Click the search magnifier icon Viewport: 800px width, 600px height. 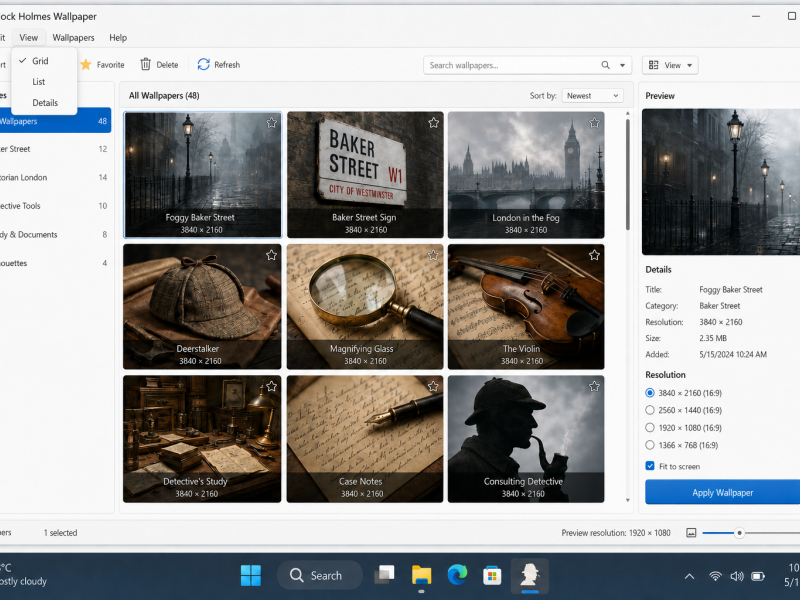pyautogui.click(x=605, y=65)
